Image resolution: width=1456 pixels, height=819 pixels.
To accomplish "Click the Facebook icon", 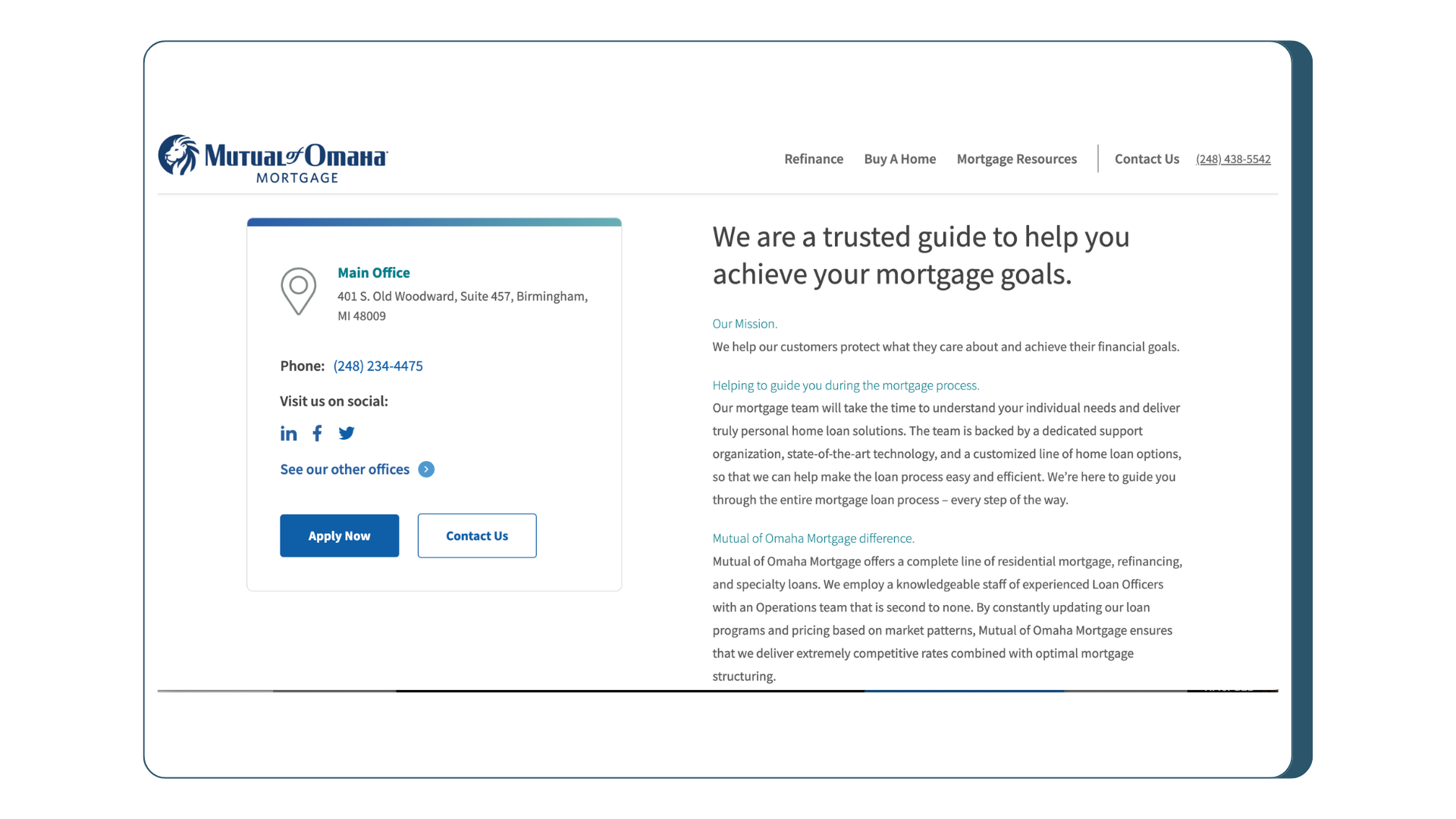I will (x=317, y=432).
